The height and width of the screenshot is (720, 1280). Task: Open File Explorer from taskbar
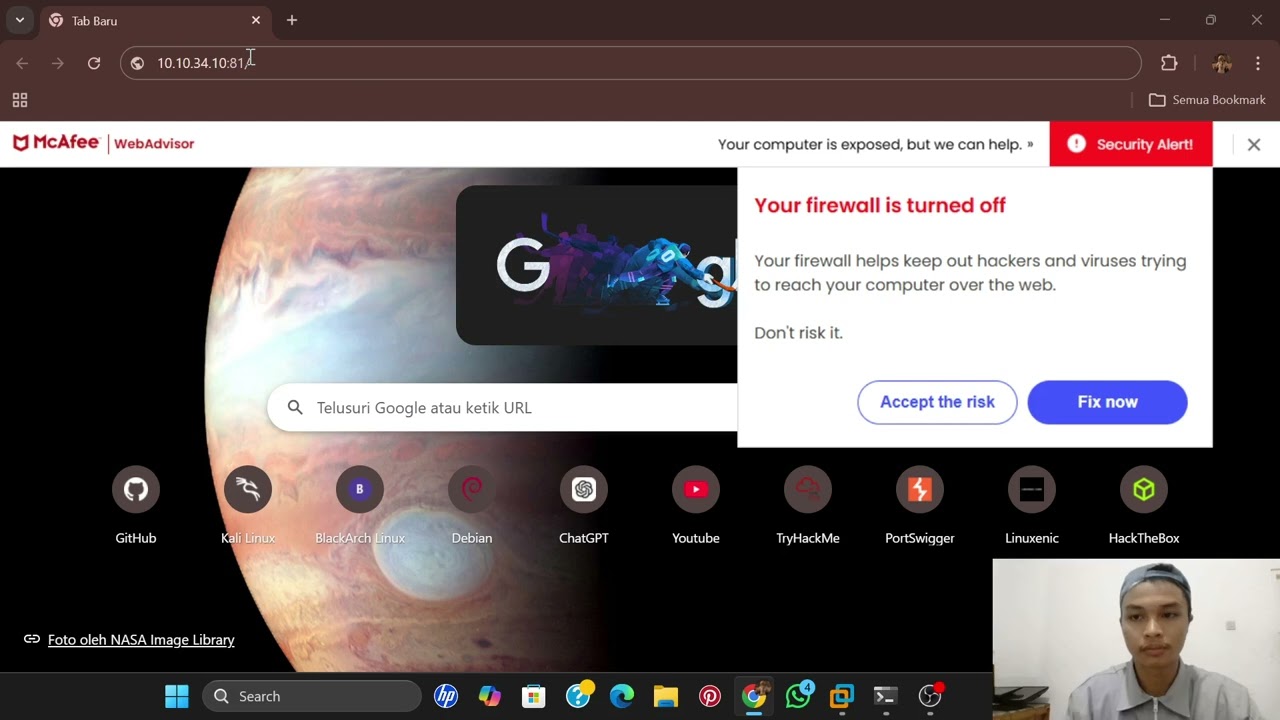pos(666,696)
